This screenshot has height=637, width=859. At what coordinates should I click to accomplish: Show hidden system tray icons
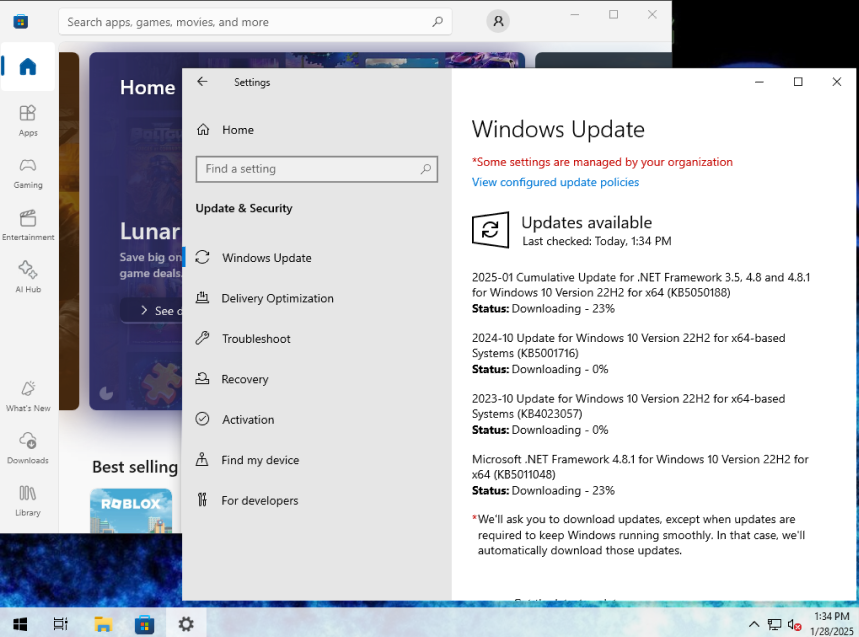(754, 624)
